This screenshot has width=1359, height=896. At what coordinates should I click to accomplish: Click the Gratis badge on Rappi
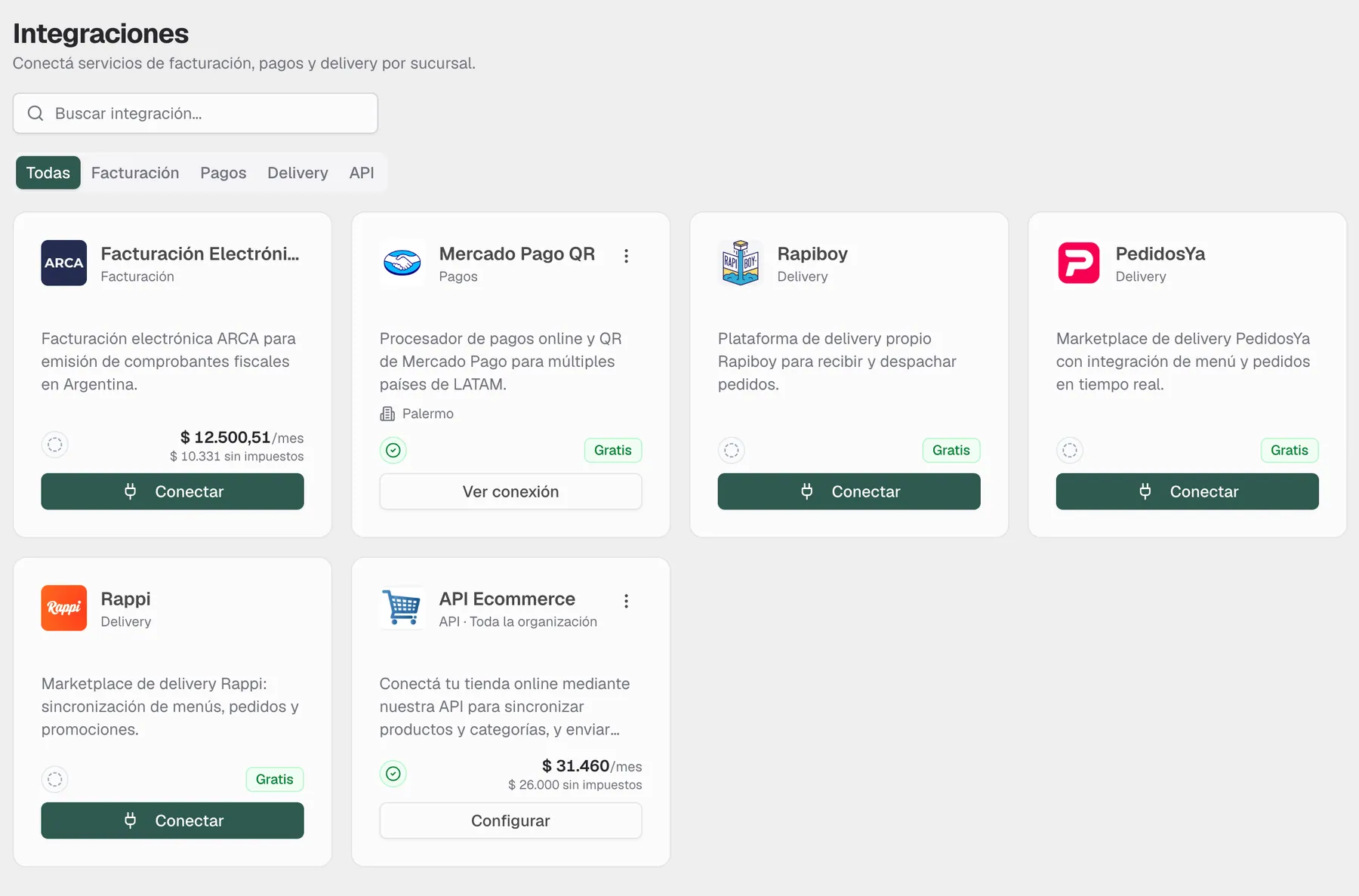tap(275, 779)
